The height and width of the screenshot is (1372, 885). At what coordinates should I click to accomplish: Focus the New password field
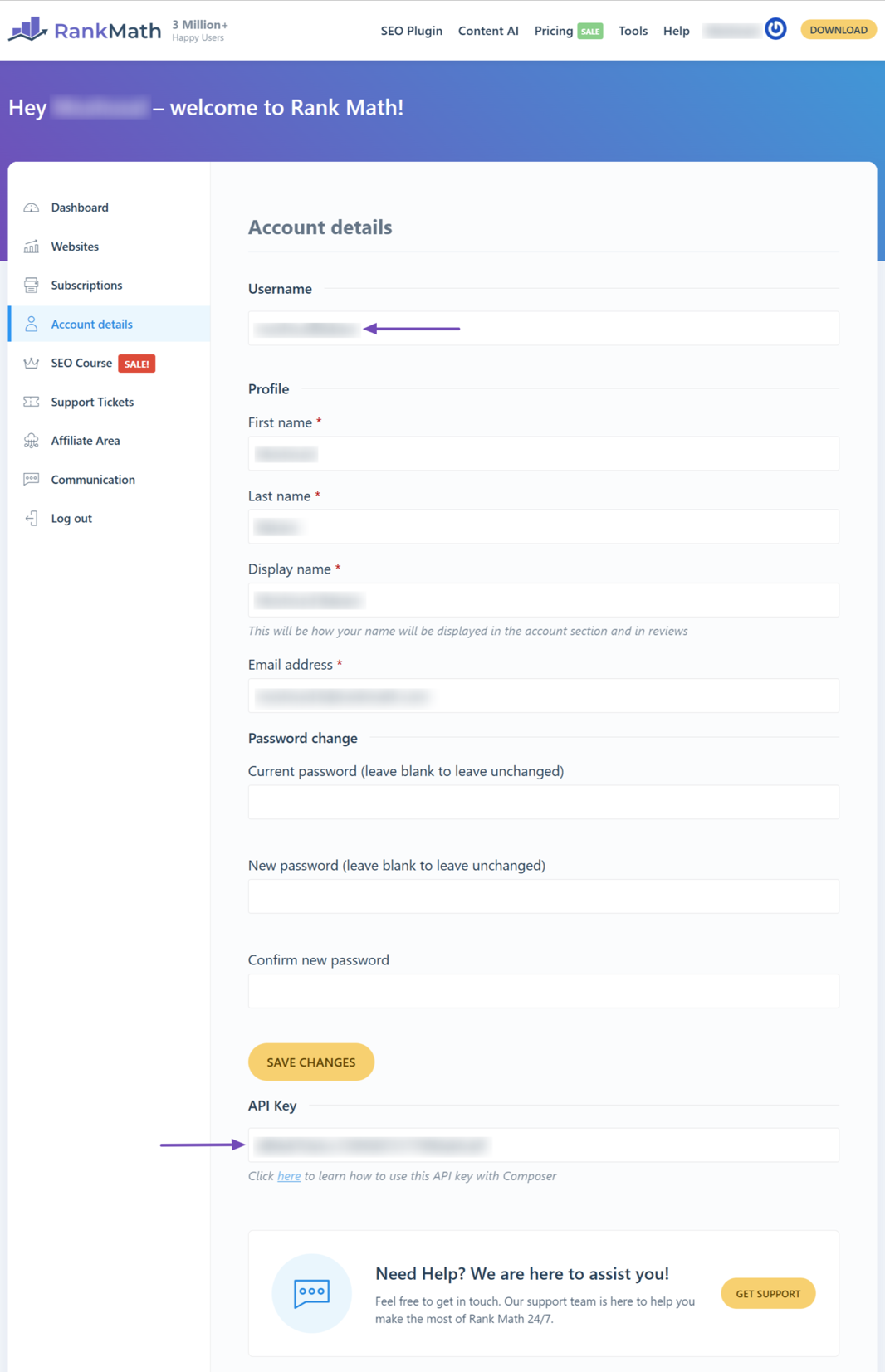coord(544,896)
